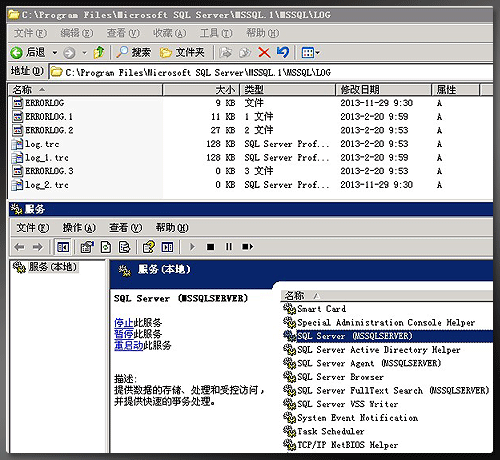
Task: Click 重启动 link to restart service
Action: click(x=128, y=345)
